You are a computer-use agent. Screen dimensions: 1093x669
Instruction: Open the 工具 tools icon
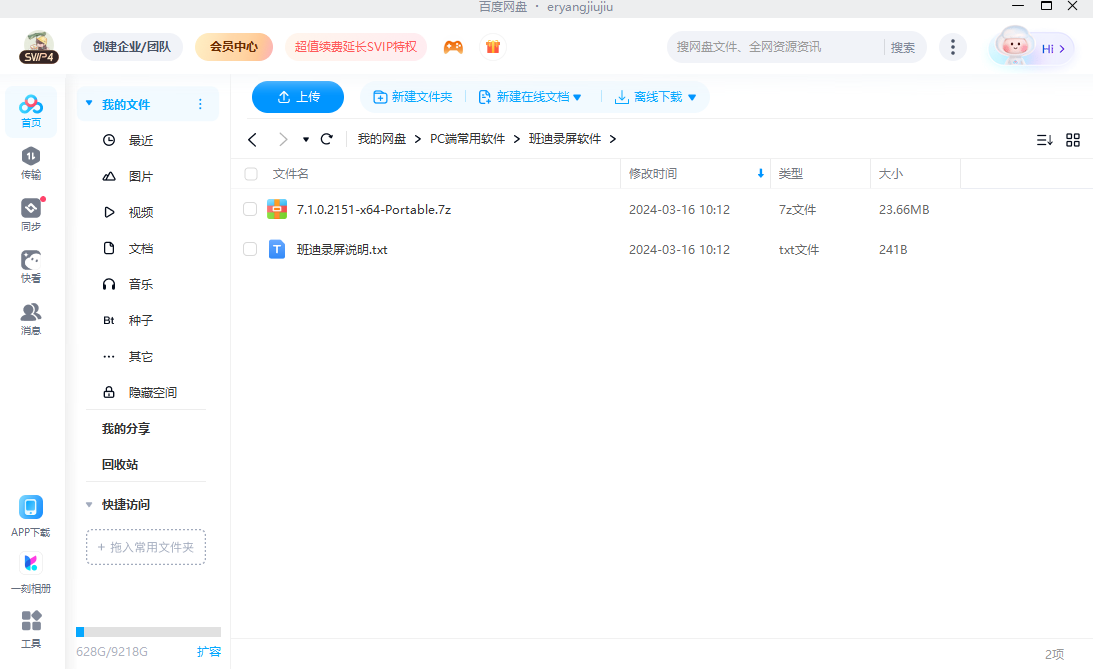coord(31,629)
